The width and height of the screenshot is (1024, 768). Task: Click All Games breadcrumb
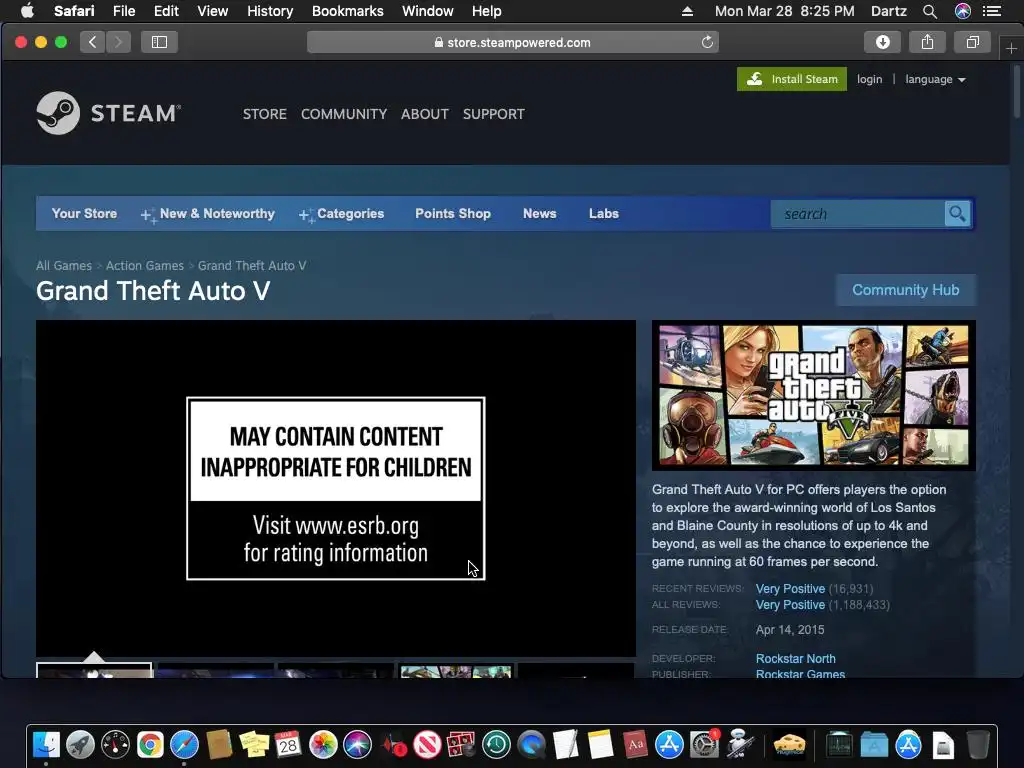[63, 266]
